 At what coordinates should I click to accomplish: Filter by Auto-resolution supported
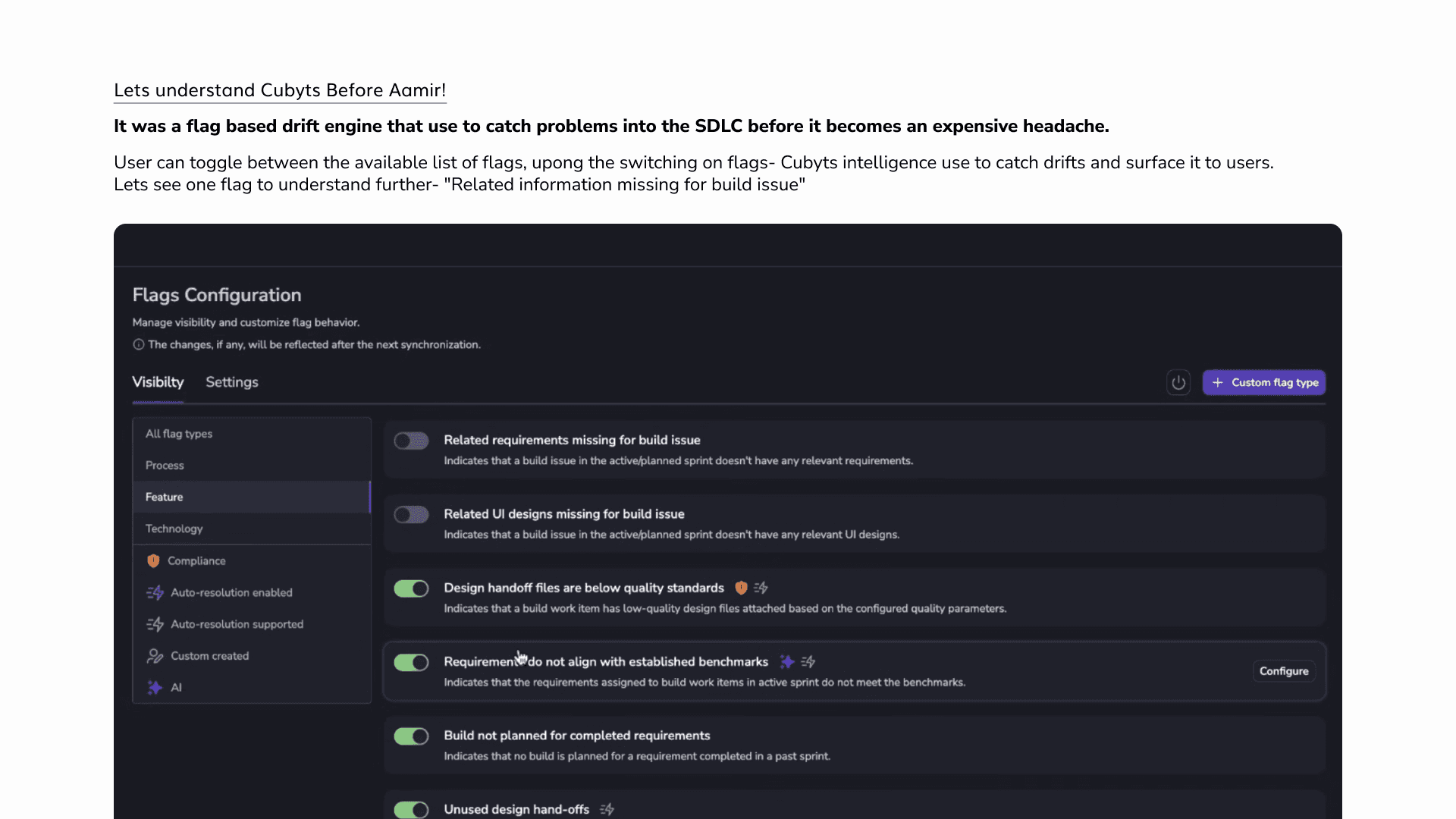(x=252, y=625)
